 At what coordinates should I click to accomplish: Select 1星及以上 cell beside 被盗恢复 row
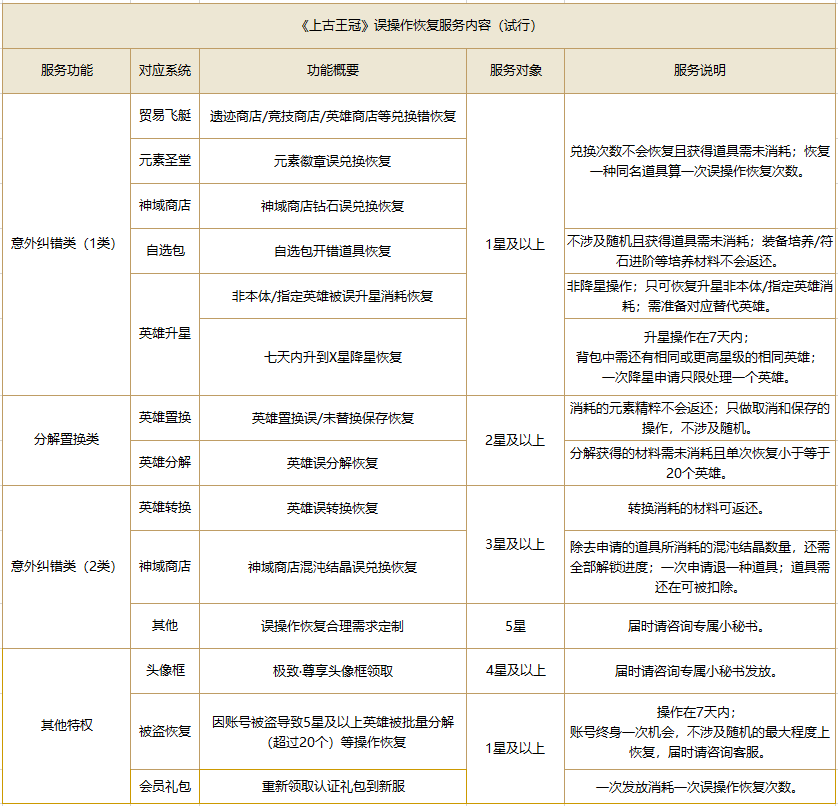[x=515, y=748]
